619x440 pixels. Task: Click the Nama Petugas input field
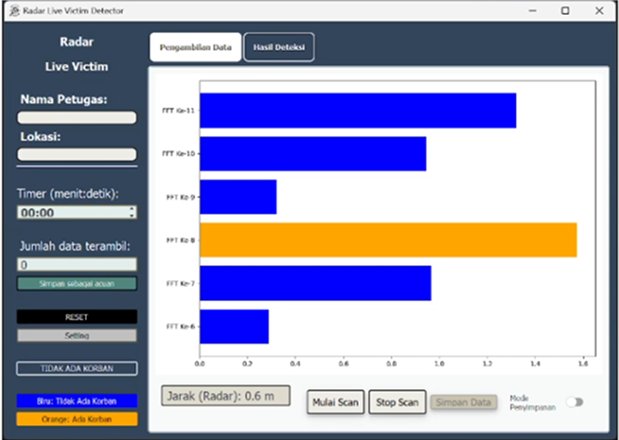click(77, 117)
